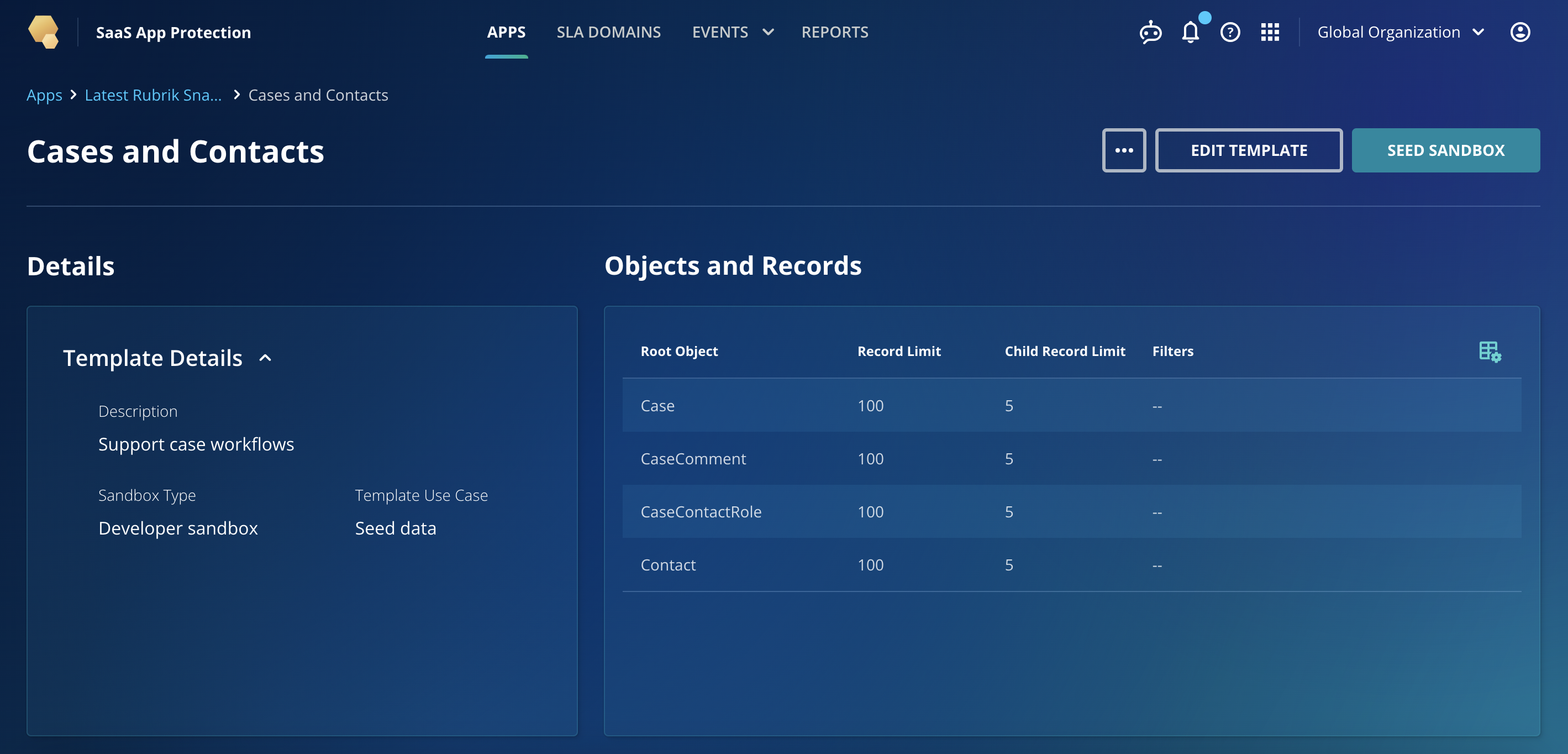The image size is (1568, 754).
Task: Open table column settings icon
Action: pyautogui.click(x=1490, y=352)
